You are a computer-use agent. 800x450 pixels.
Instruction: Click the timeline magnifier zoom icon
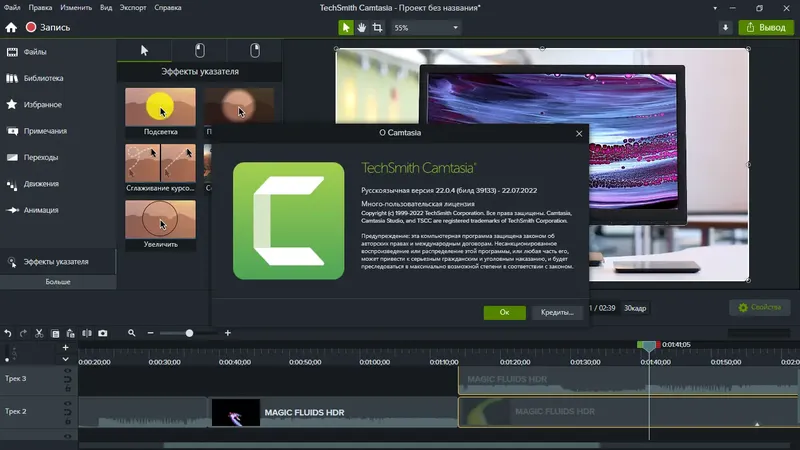[x=132, y=333]
